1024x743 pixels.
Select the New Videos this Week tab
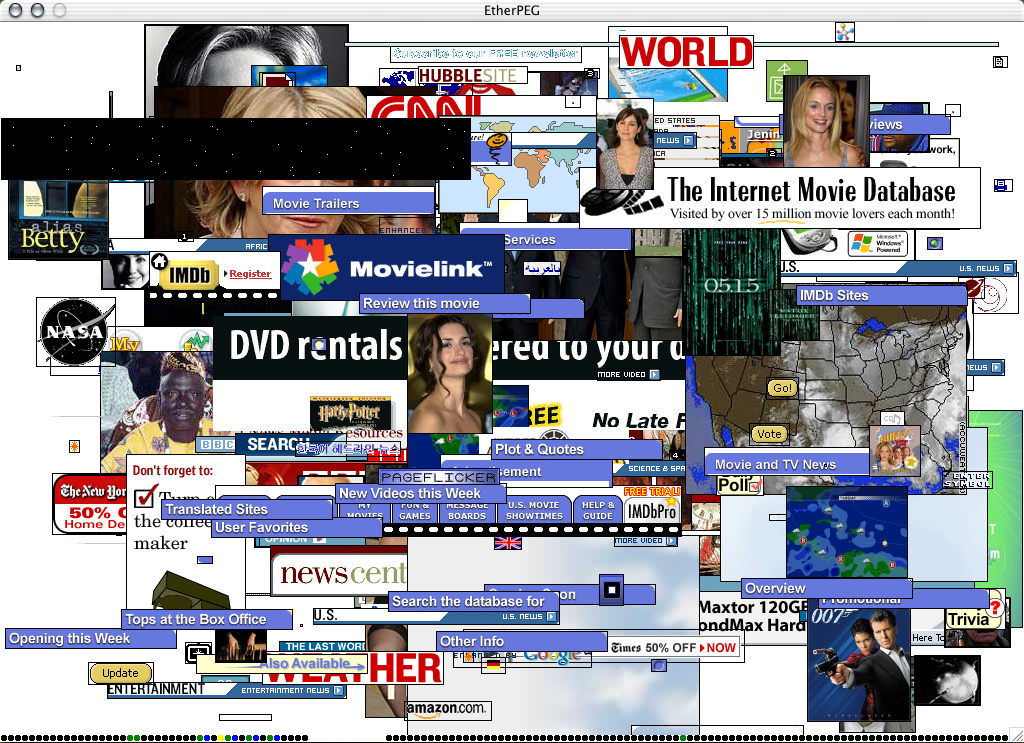tap(421, 494)
